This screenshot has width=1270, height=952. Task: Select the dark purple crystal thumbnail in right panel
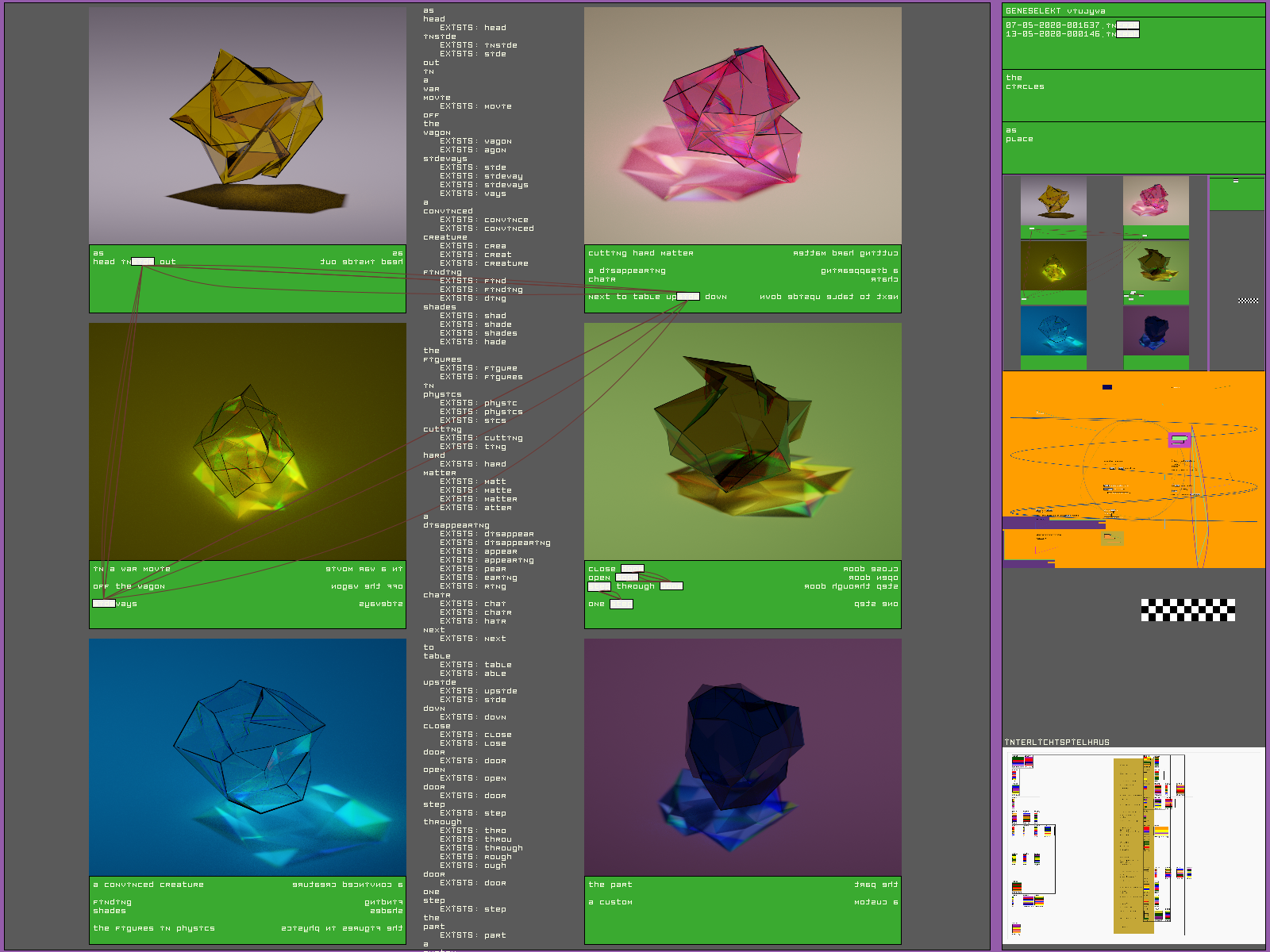point(1156,331)
